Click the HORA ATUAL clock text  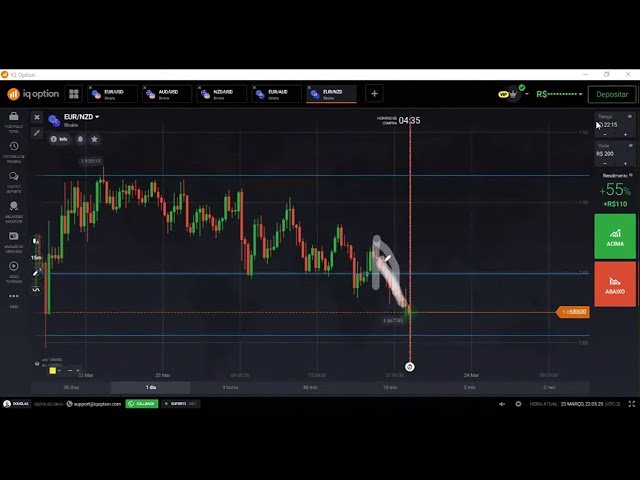coord(575,404)
